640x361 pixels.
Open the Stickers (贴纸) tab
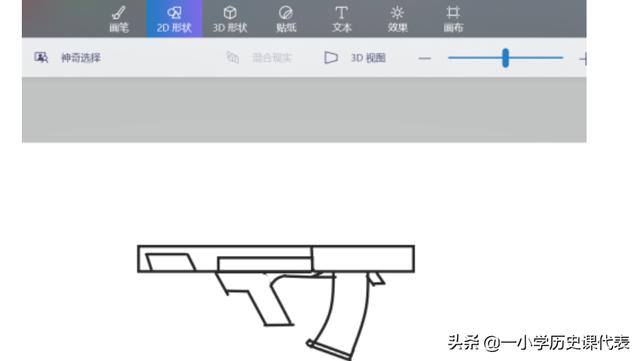(x=286, y=19)
